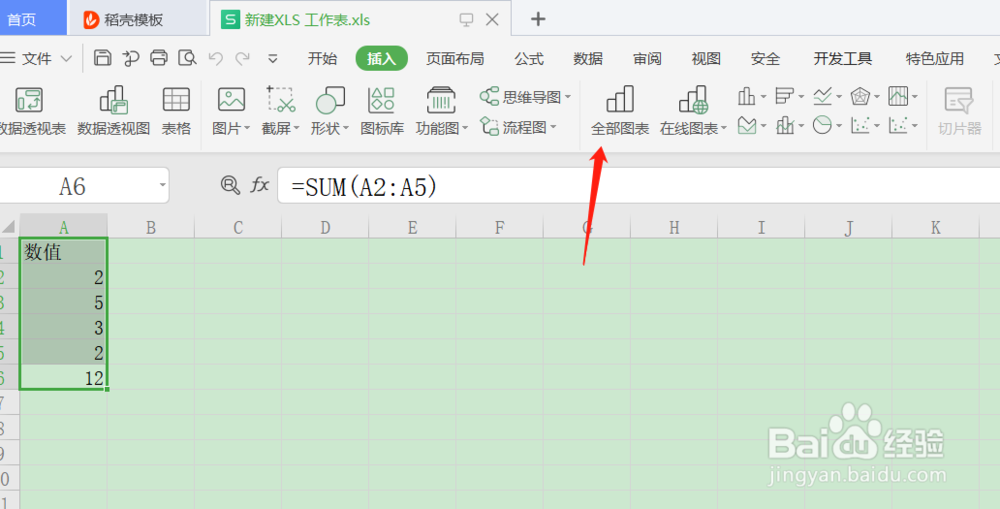Expand the 图片 dropdown arrow
Image resolution: width=1000 pixels, height=509 pixels.
[247, 128]
